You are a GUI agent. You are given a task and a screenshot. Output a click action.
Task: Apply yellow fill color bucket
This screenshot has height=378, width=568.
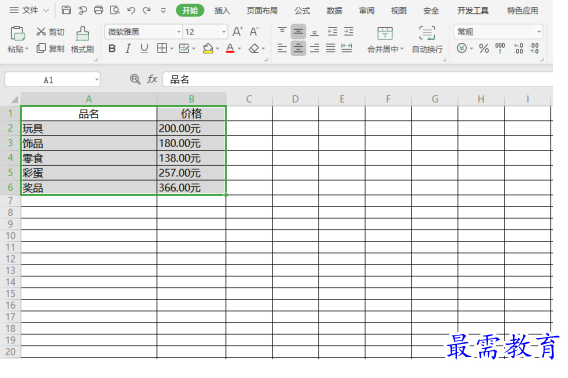point(208,48)
